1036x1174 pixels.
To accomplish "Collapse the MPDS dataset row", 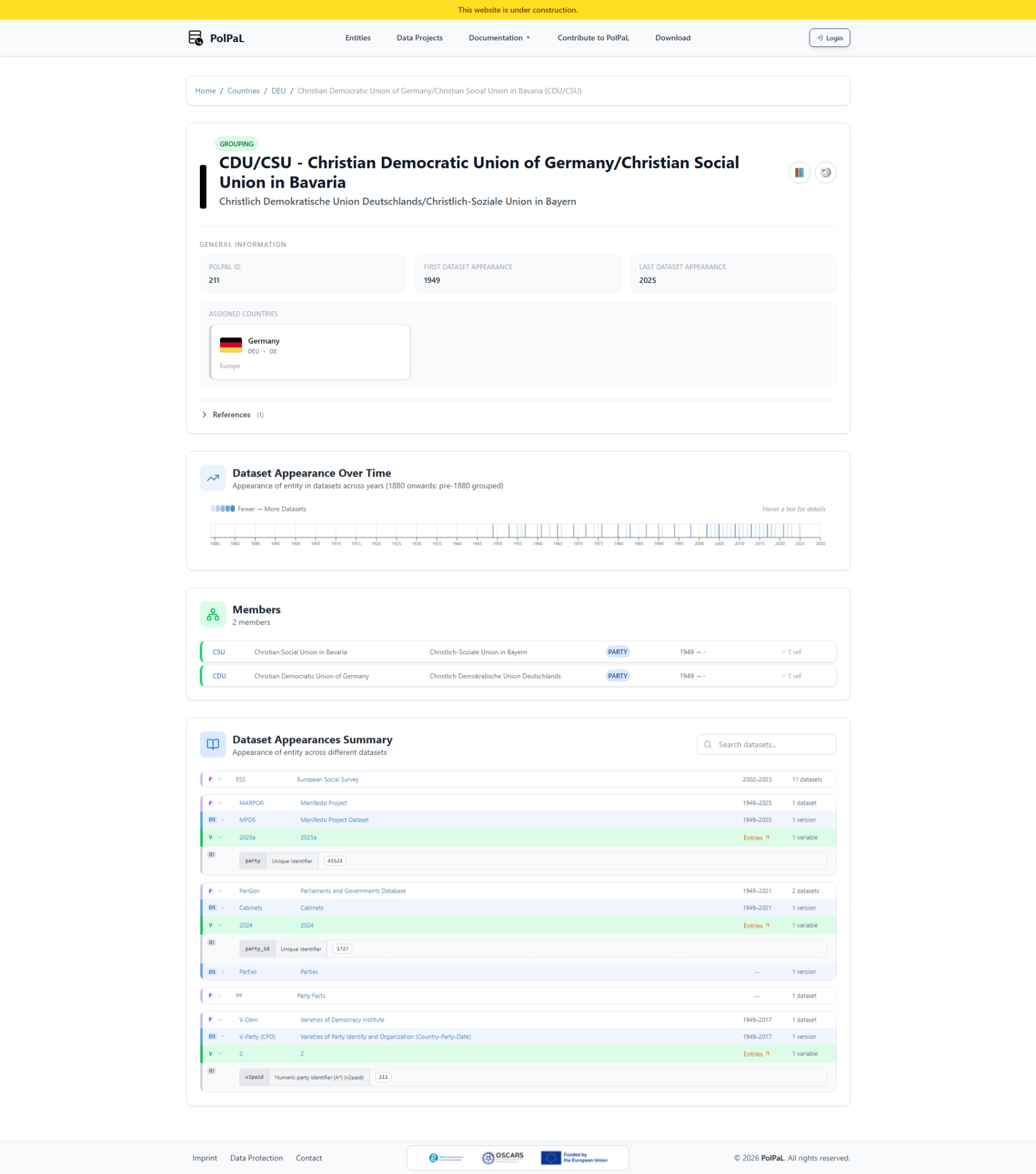I will pos(223,820).
